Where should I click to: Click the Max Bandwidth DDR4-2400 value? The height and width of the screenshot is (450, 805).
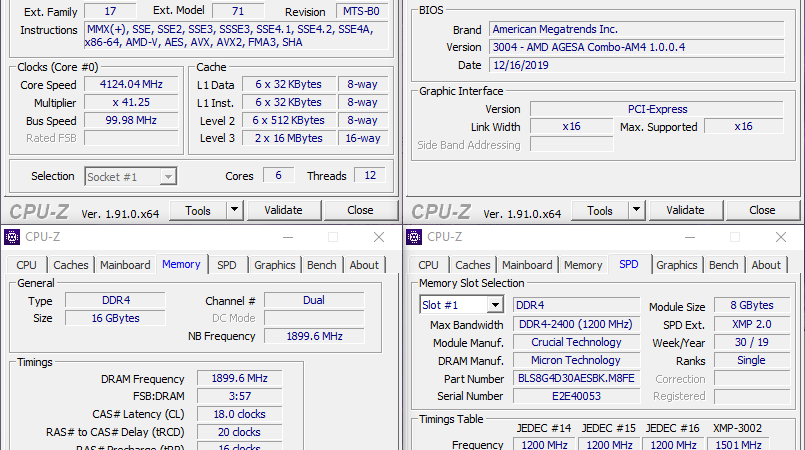point(576,324)
